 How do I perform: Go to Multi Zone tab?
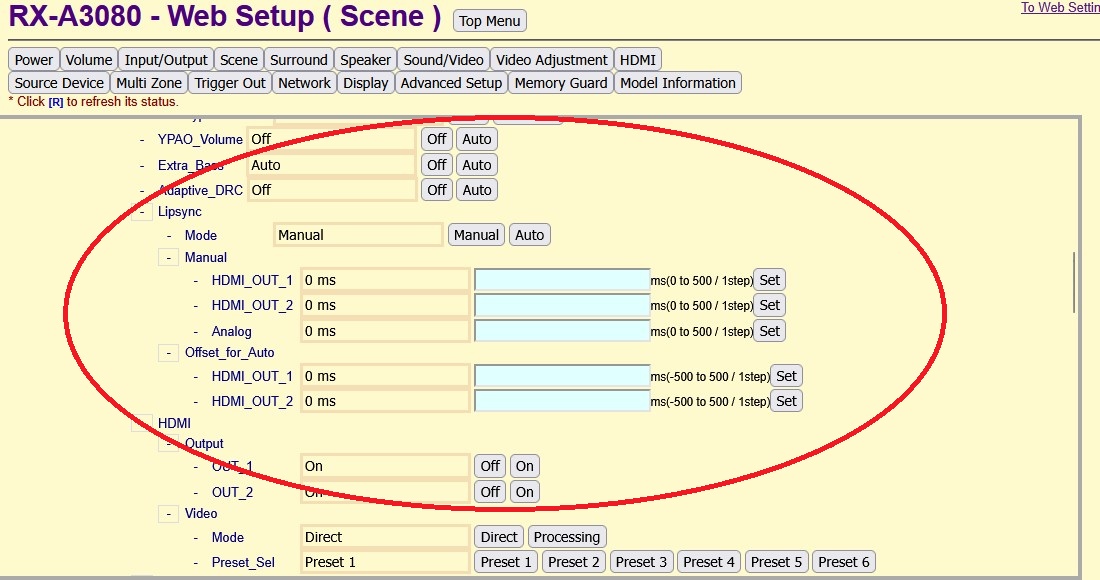click(x=149, y=83)
